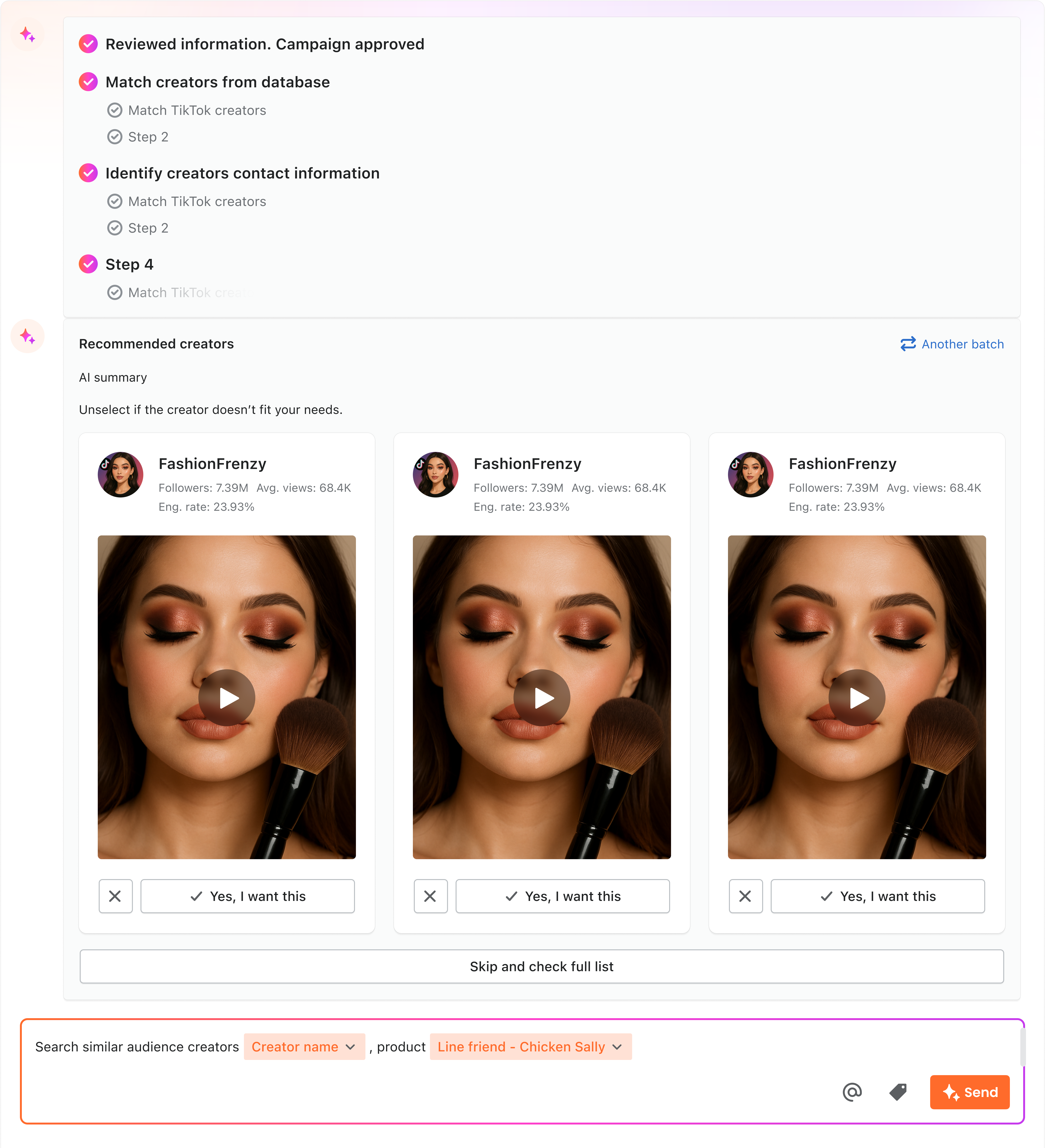Image resolution: width=1045 pixels, height=1148 pixels.
Task: Accept first creator with 'Yes, I want this'
Action: click(x=247, y=896)
